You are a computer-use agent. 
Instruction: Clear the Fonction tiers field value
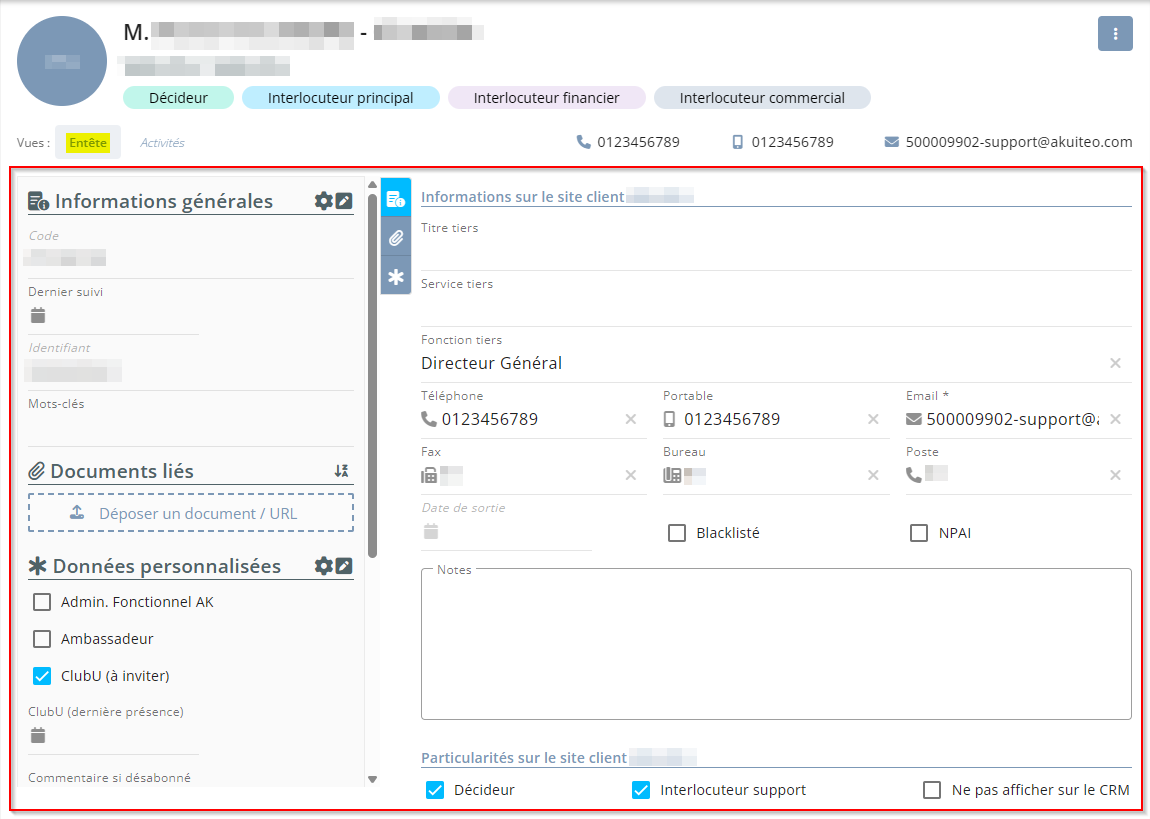[x=1115, y=363]
